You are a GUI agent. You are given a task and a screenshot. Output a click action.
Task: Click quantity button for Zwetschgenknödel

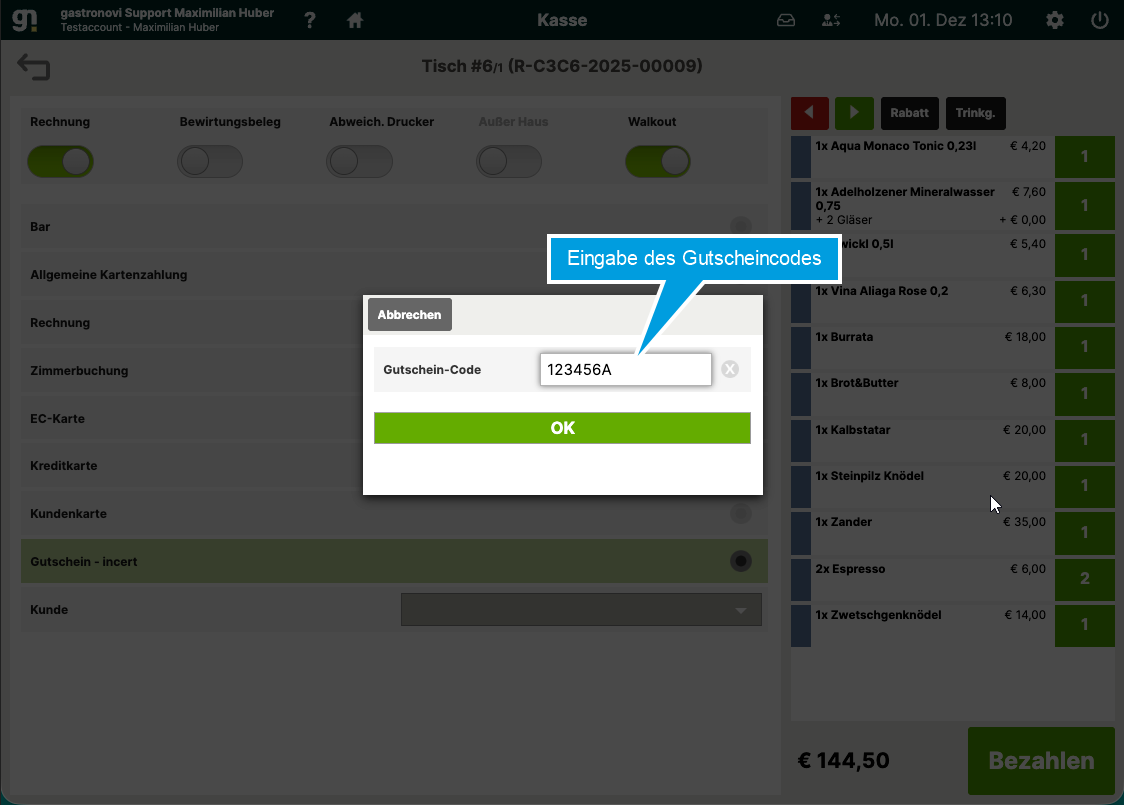tap(1084, 625)
